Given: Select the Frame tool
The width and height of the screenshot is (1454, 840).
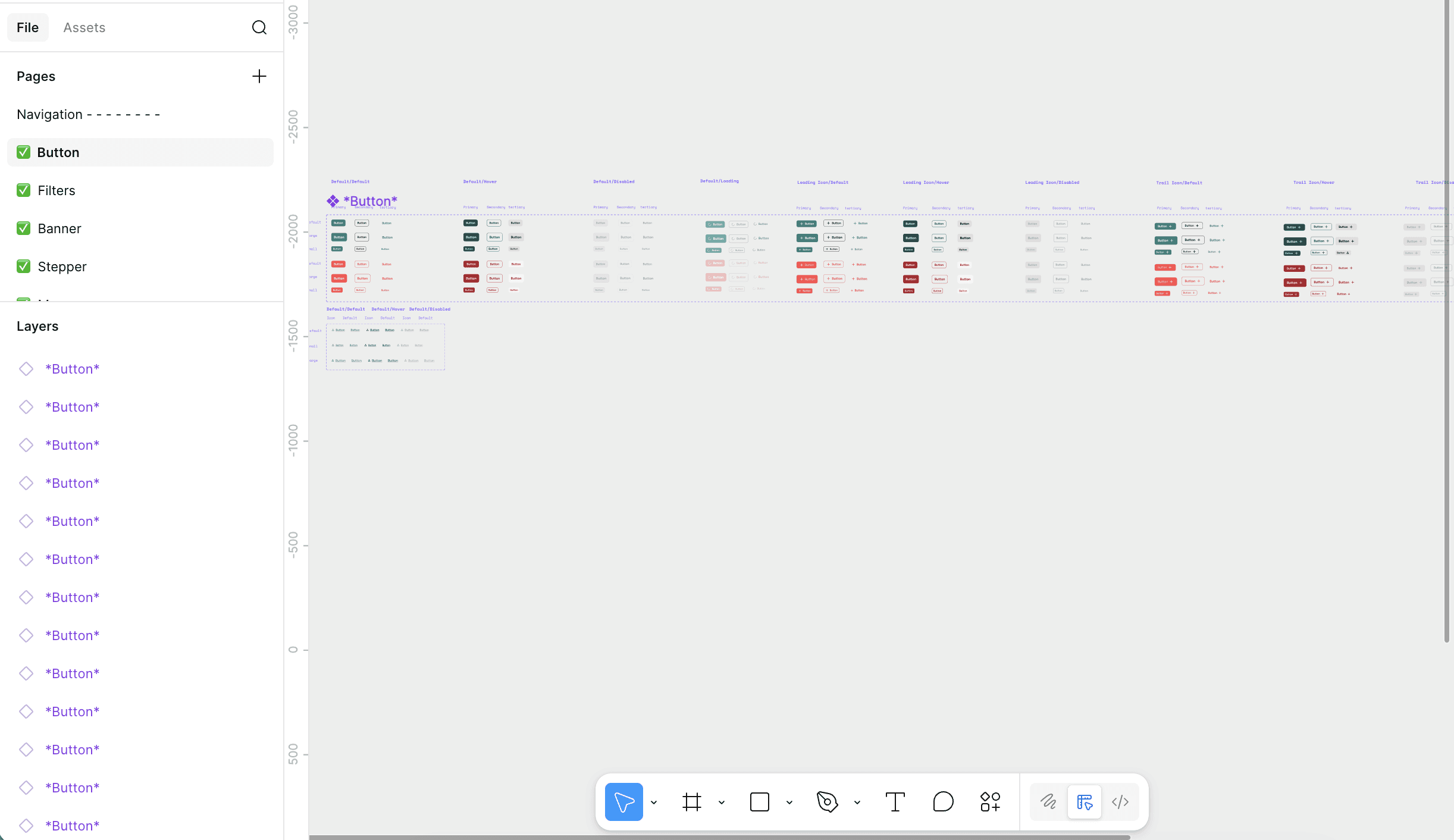Looking at the screenshot, I should coord(692,802).
